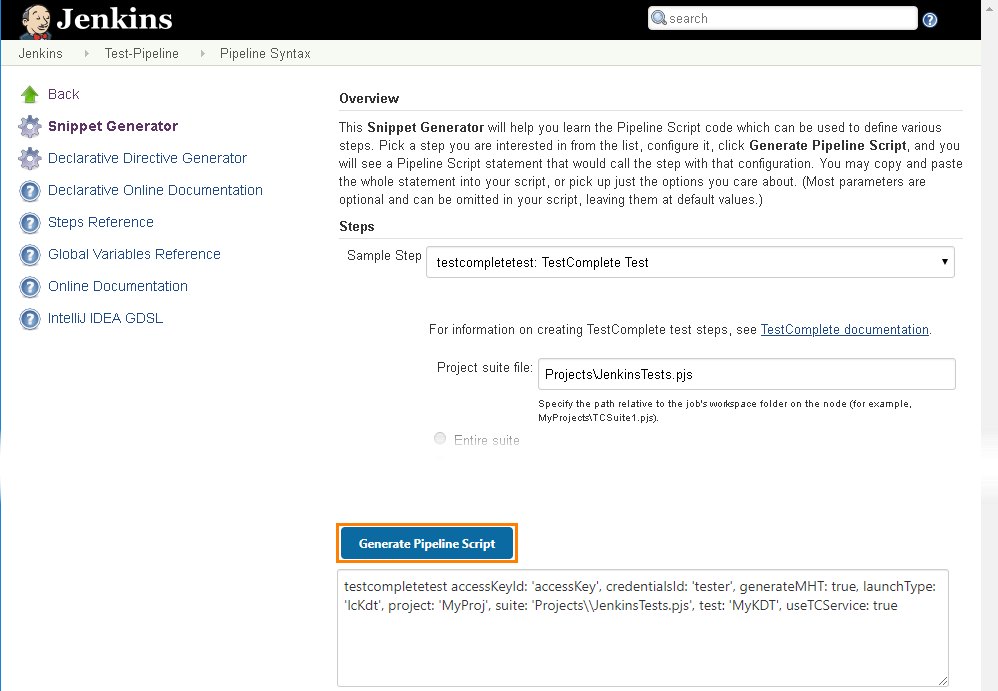The height and width of the screenshot is (691, 998).
Task: Select the IntelliJ IDEA GDSL icon
Action: pyautogui.click(x=31, y=318)
